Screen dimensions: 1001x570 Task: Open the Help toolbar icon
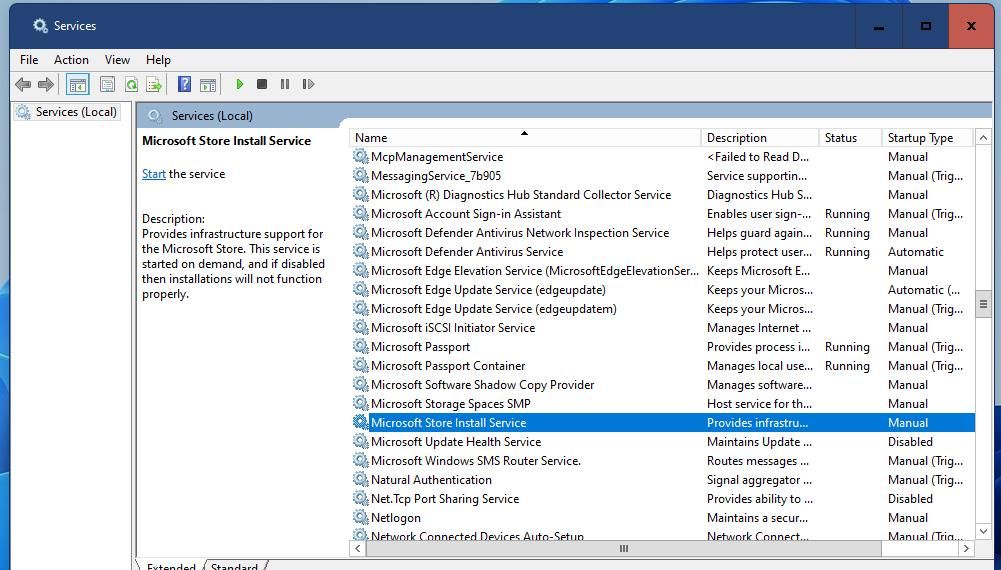(184, 84)
